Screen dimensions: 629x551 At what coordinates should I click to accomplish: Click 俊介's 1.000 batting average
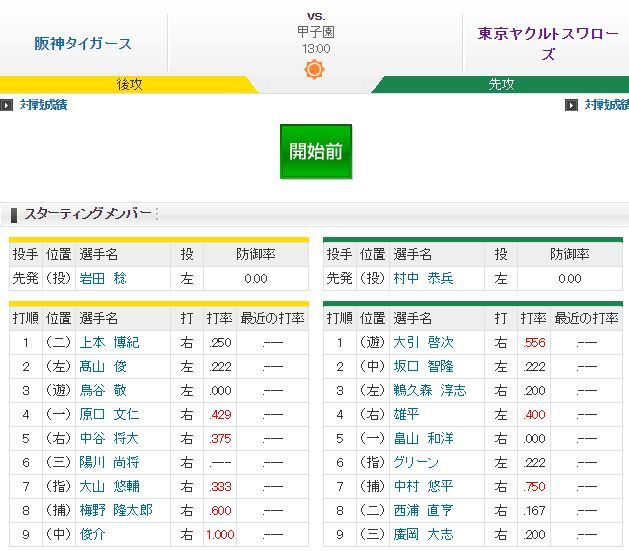(220, 535)
